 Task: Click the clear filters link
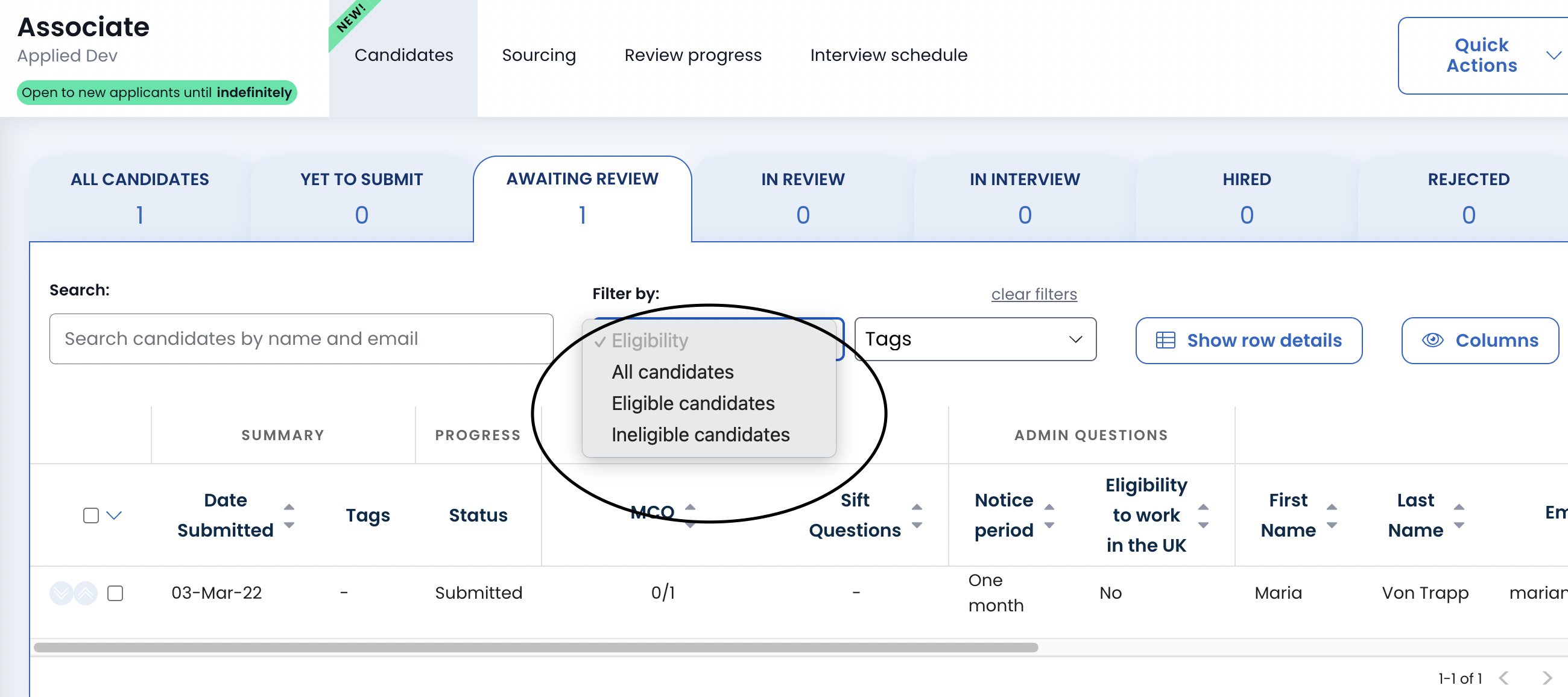tap(1034, 294)
